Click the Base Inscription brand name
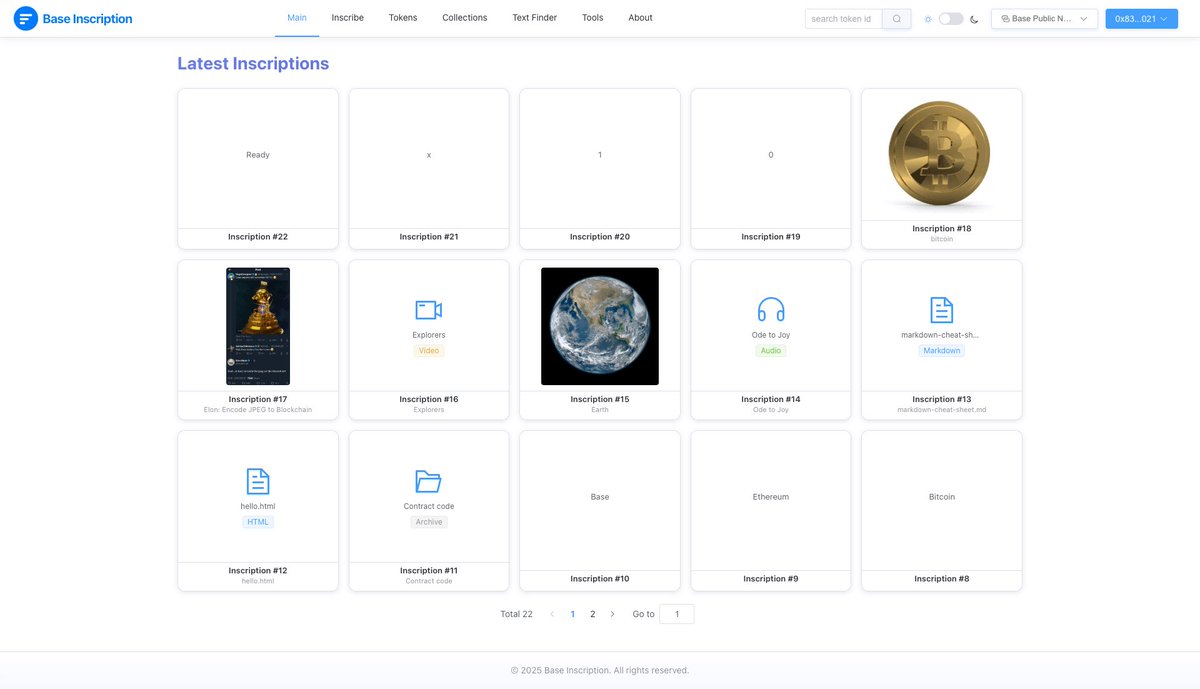This screenshot has height=689, width=1200. (87, 19)
